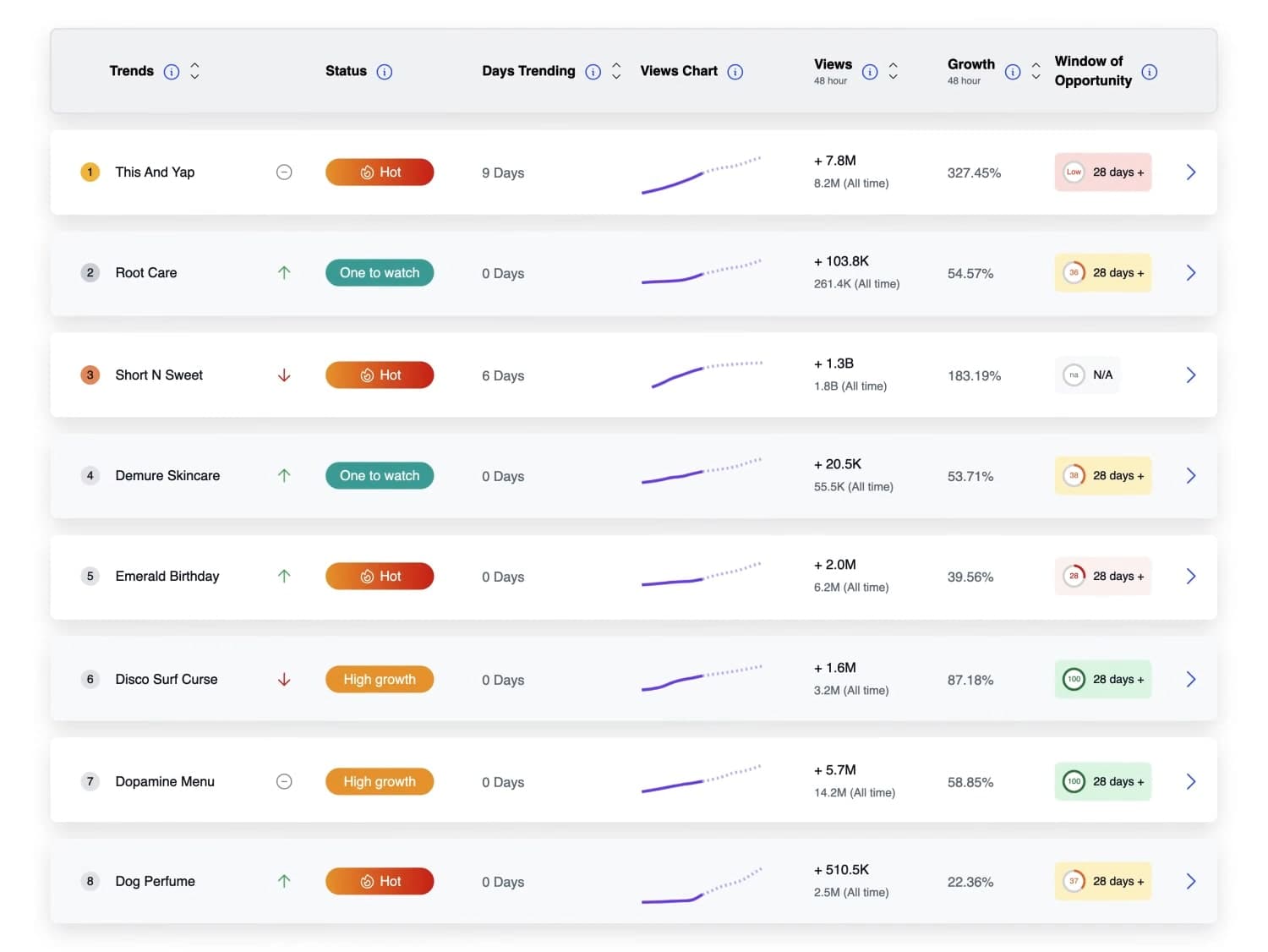The width and height of the screenshot is (1268, 952).
Task: Click the info icon beside Trends header
Action: click(x=172, y=72)
